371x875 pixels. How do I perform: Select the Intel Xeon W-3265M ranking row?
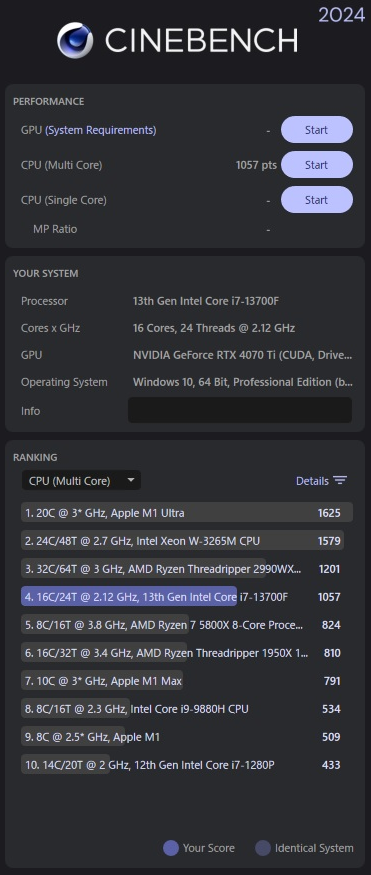pos(187,541)
